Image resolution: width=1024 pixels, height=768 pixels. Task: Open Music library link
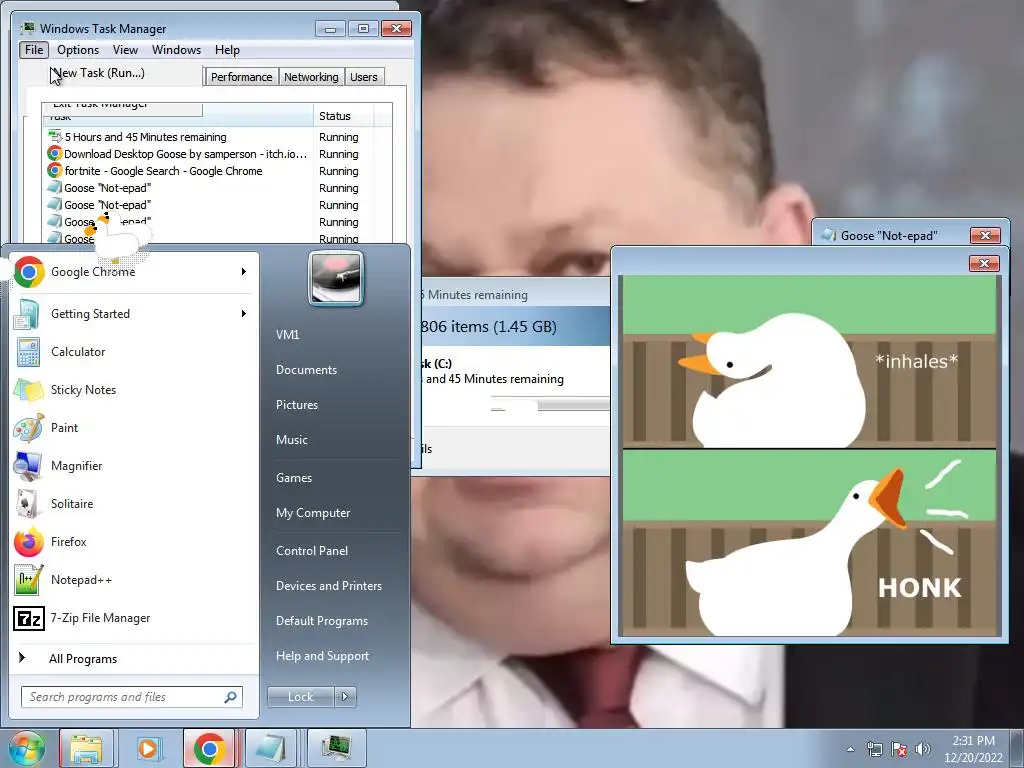coord(291,440)
